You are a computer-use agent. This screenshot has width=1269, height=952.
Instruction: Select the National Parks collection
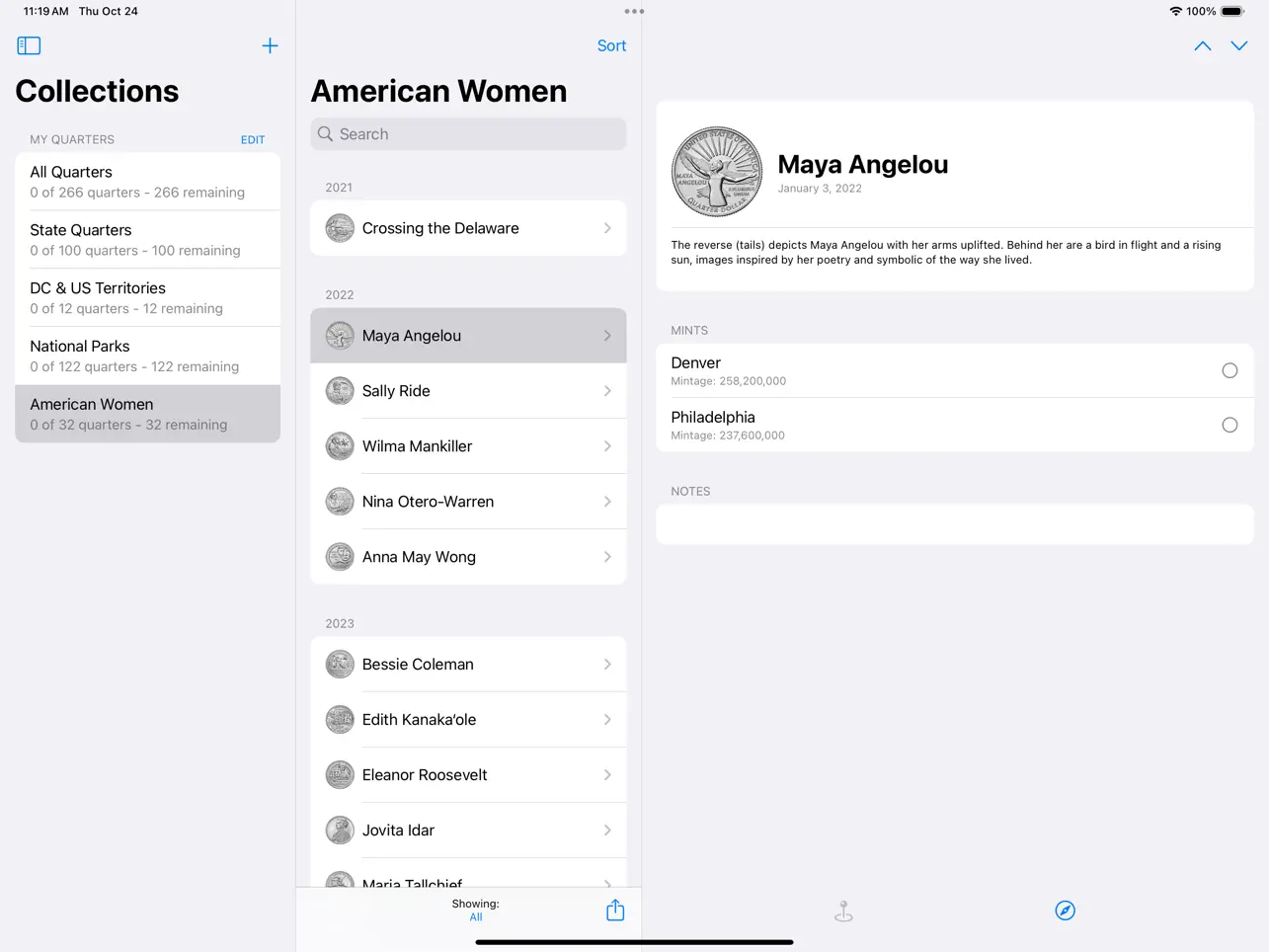click(x=148, y=356)
